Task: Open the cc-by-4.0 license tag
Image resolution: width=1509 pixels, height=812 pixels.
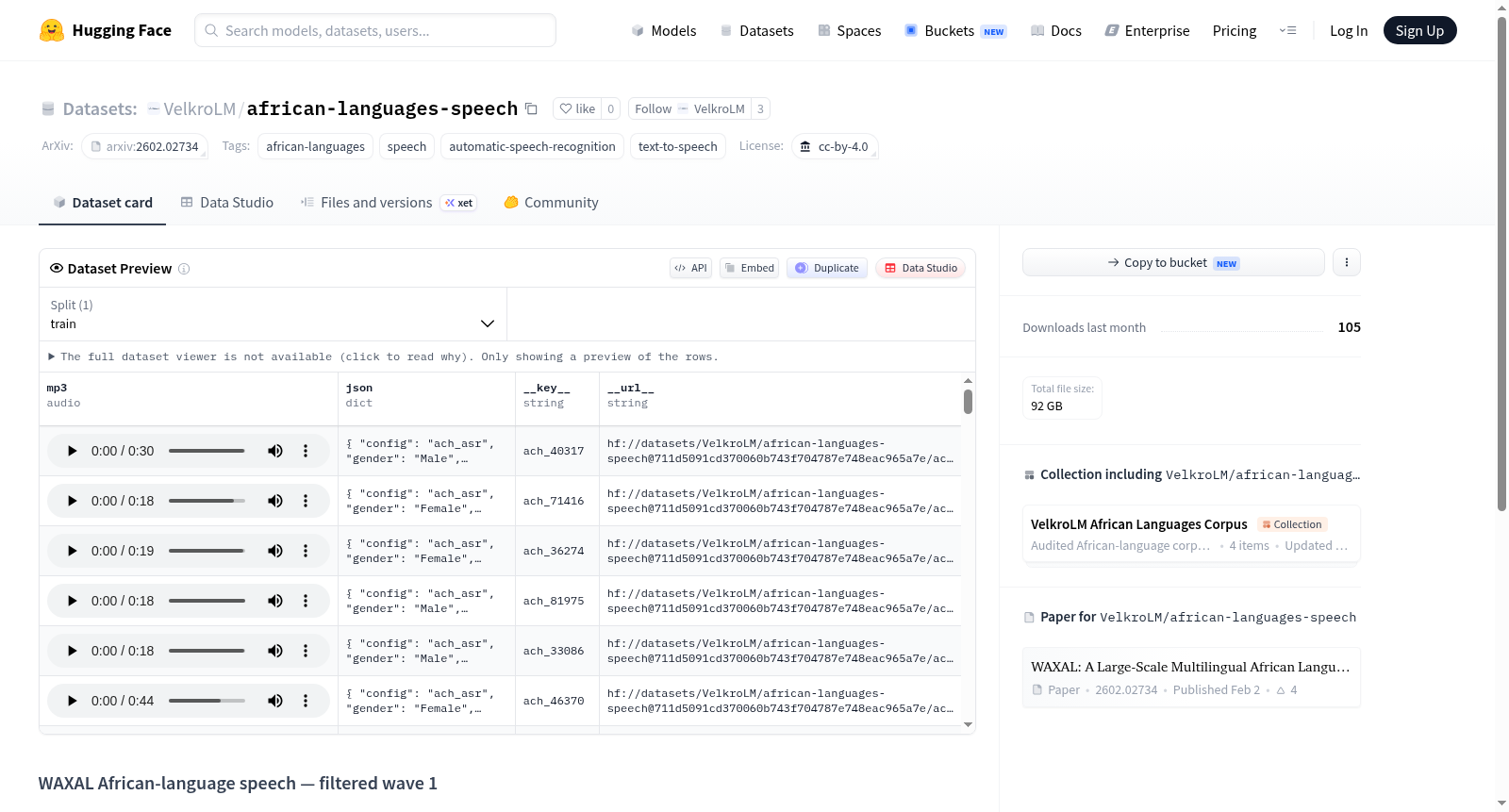Action: point(835,146)
